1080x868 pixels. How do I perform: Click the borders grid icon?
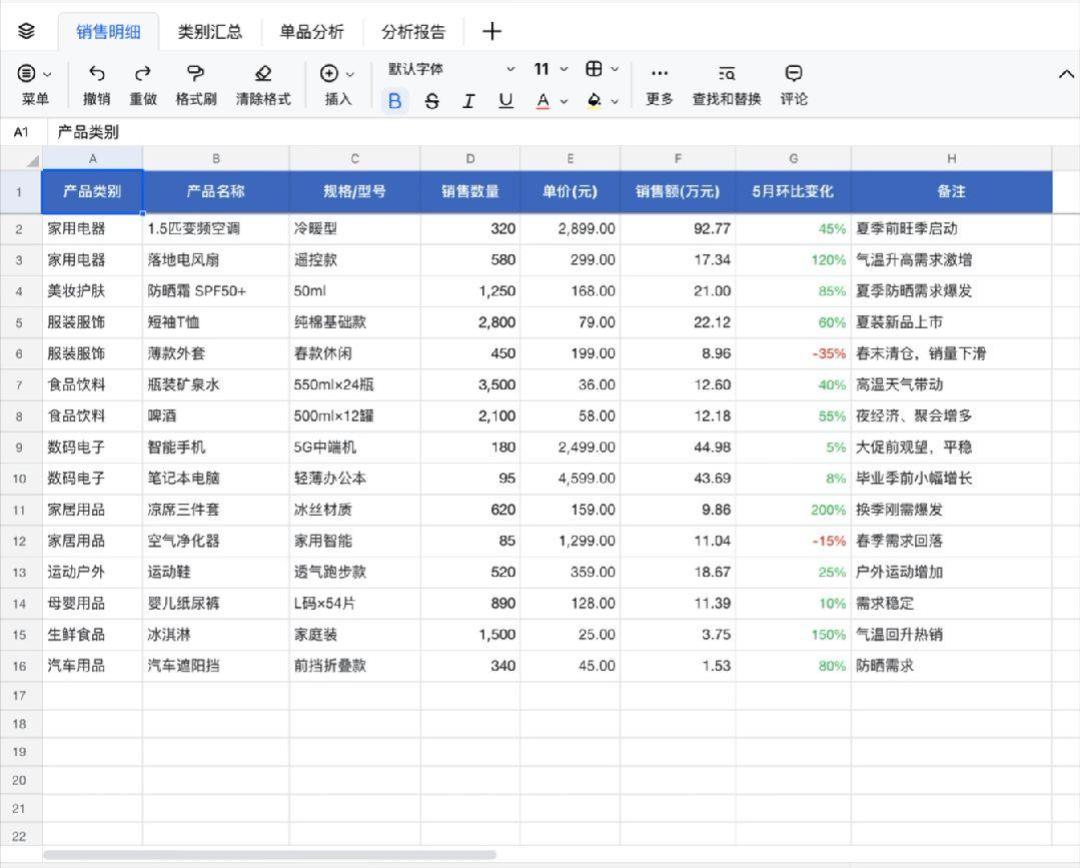point(594,68)
